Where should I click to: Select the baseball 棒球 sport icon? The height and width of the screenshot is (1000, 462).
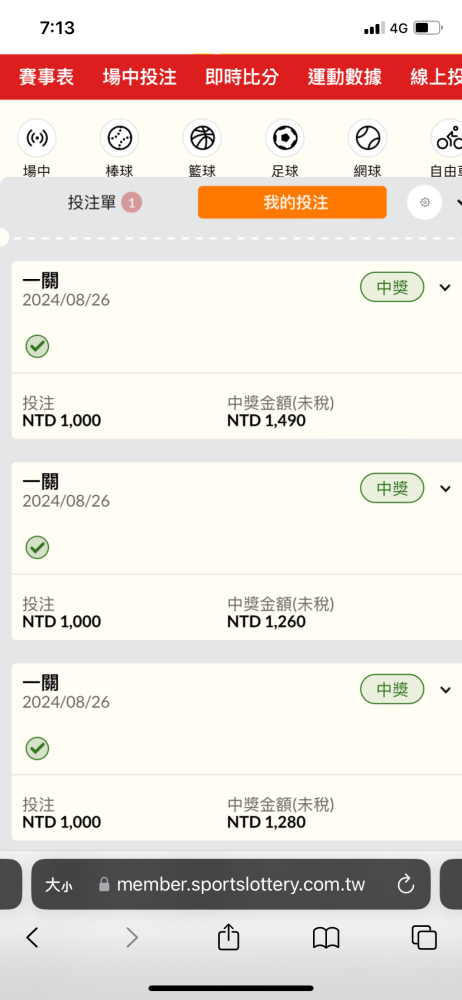click(x=119, y=138)
